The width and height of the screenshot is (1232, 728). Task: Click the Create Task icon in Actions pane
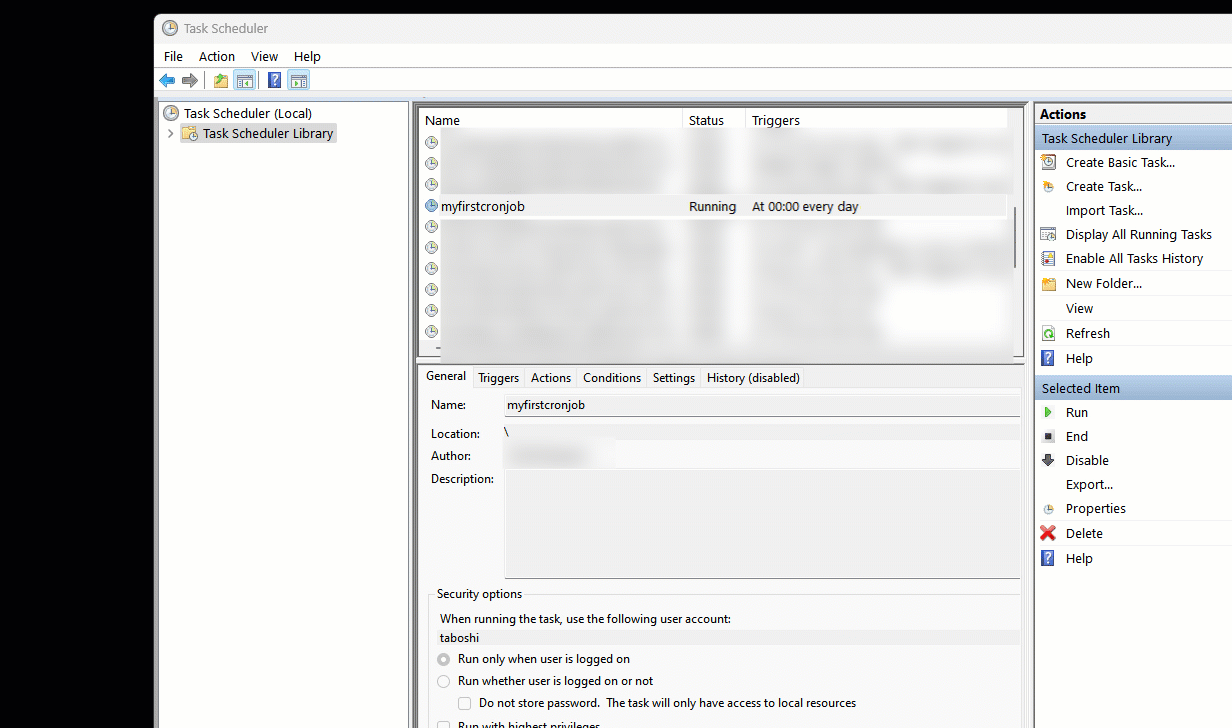click(1046, 186)
